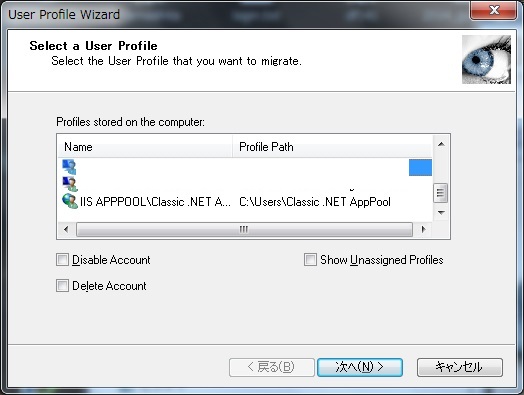
Task: Tick the Delete Account checkbox
Action: coord(62,286)
